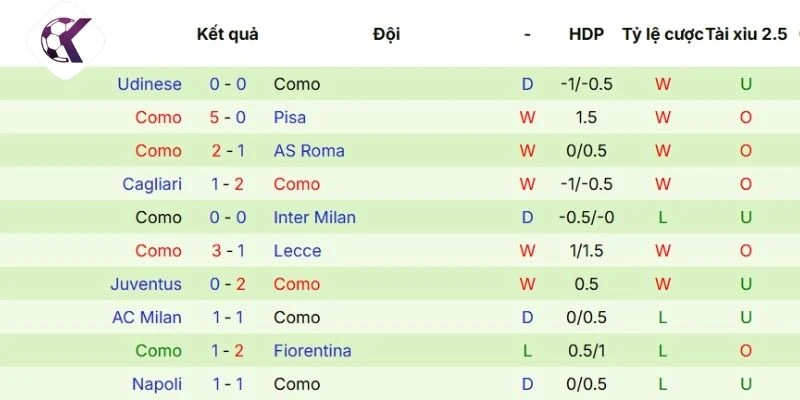Click the L result in Fiorentina row
Screen dimensions: 800x400
tap(528, 351)
